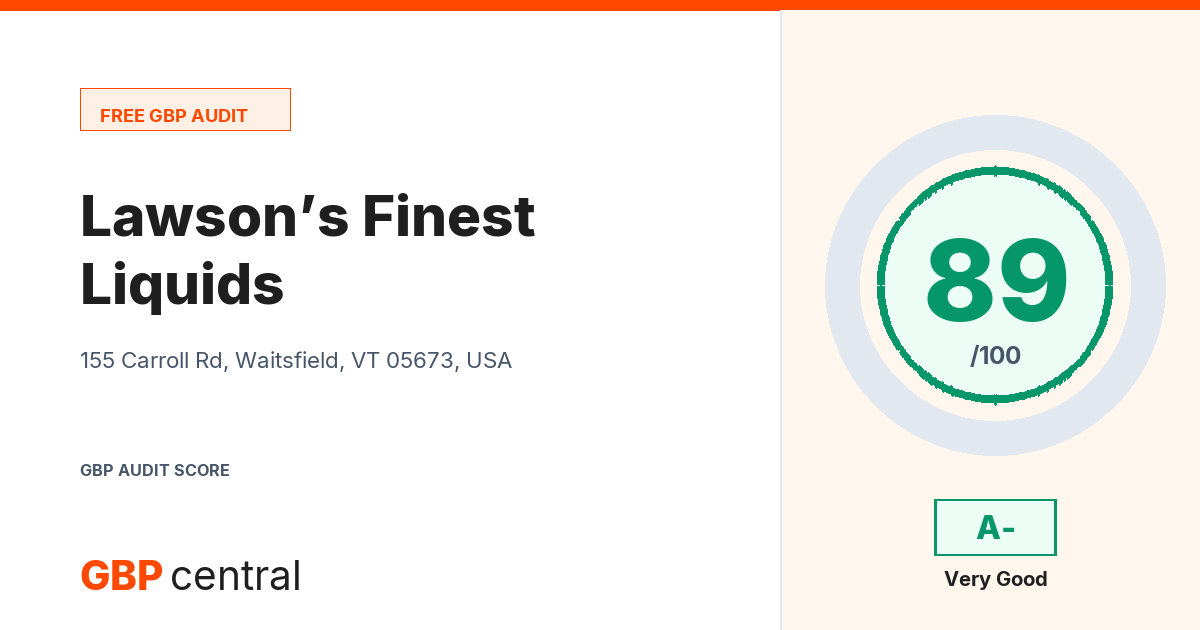The height and width of the screenshot is (630, 1200).
Task: Click the A- grade badge
Action: (x=995, y=527)
